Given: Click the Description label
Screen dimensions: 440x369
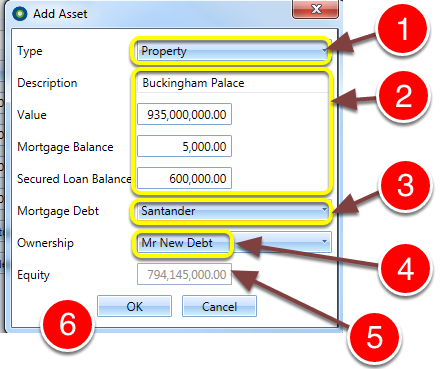Looking at the screenshot, I should [47, 83].
